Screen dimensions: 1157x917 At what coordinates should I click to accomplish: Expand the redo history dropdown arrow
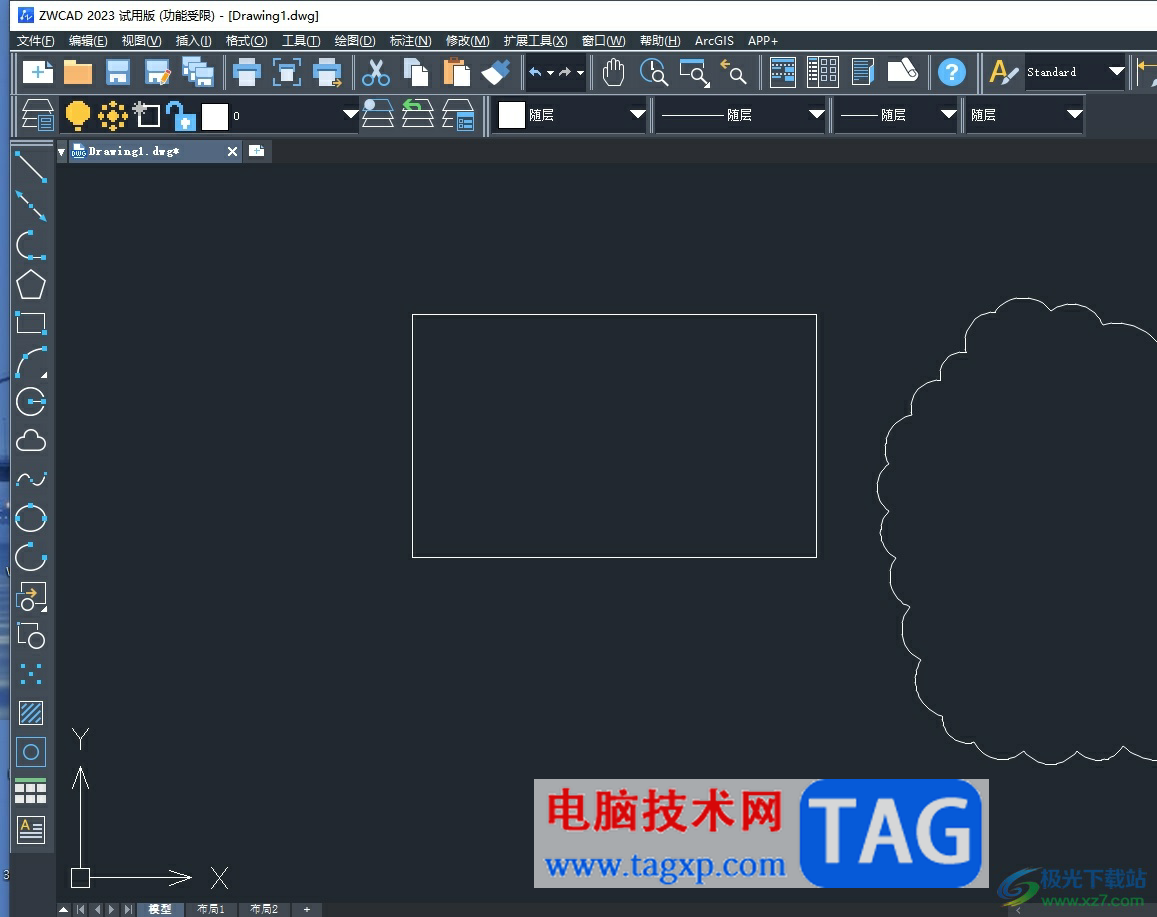pos(580,72)
